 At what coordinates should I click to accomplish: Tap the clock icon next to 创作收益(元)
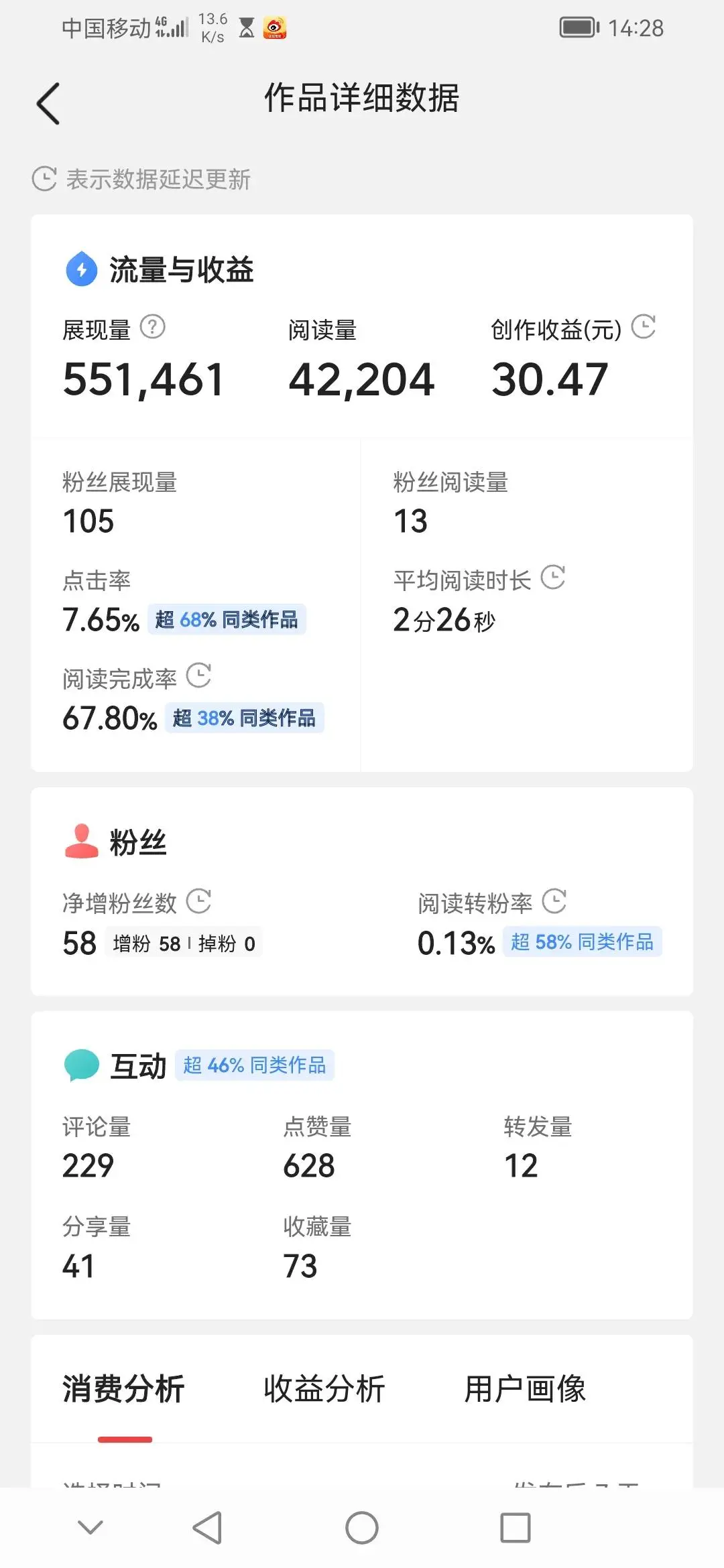coord(644,327)
